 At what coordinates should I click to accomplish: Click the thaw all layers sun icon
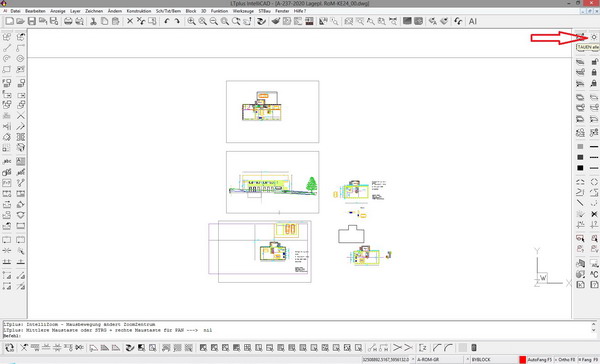coord(594,37)
